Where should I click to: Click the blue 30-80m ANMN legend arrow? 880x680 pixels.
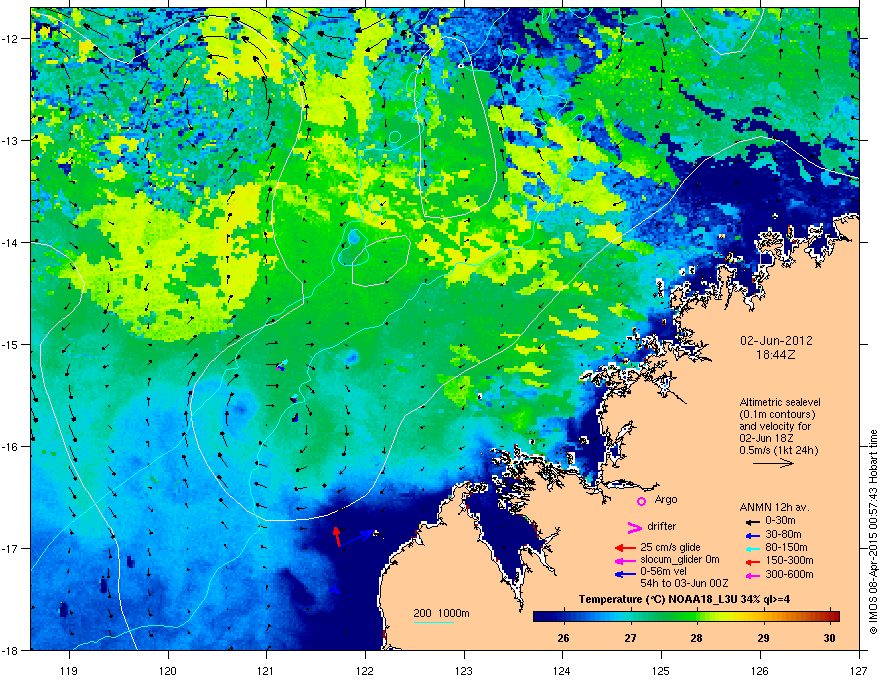coord(753,535)
